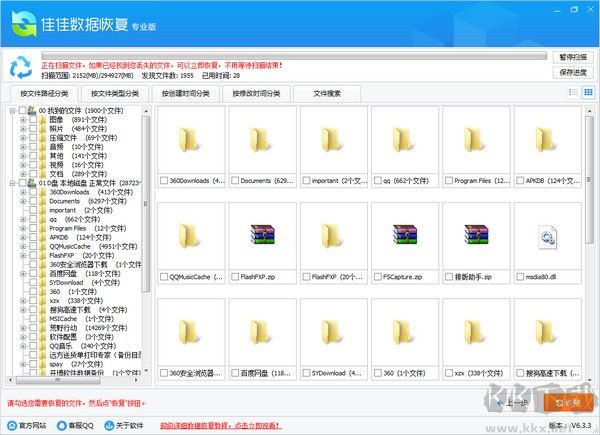This screenshot has height=435, width=600.
Task: Open the 360安全浏览器 folder thumbnail
Action: [x=191, y=332]
